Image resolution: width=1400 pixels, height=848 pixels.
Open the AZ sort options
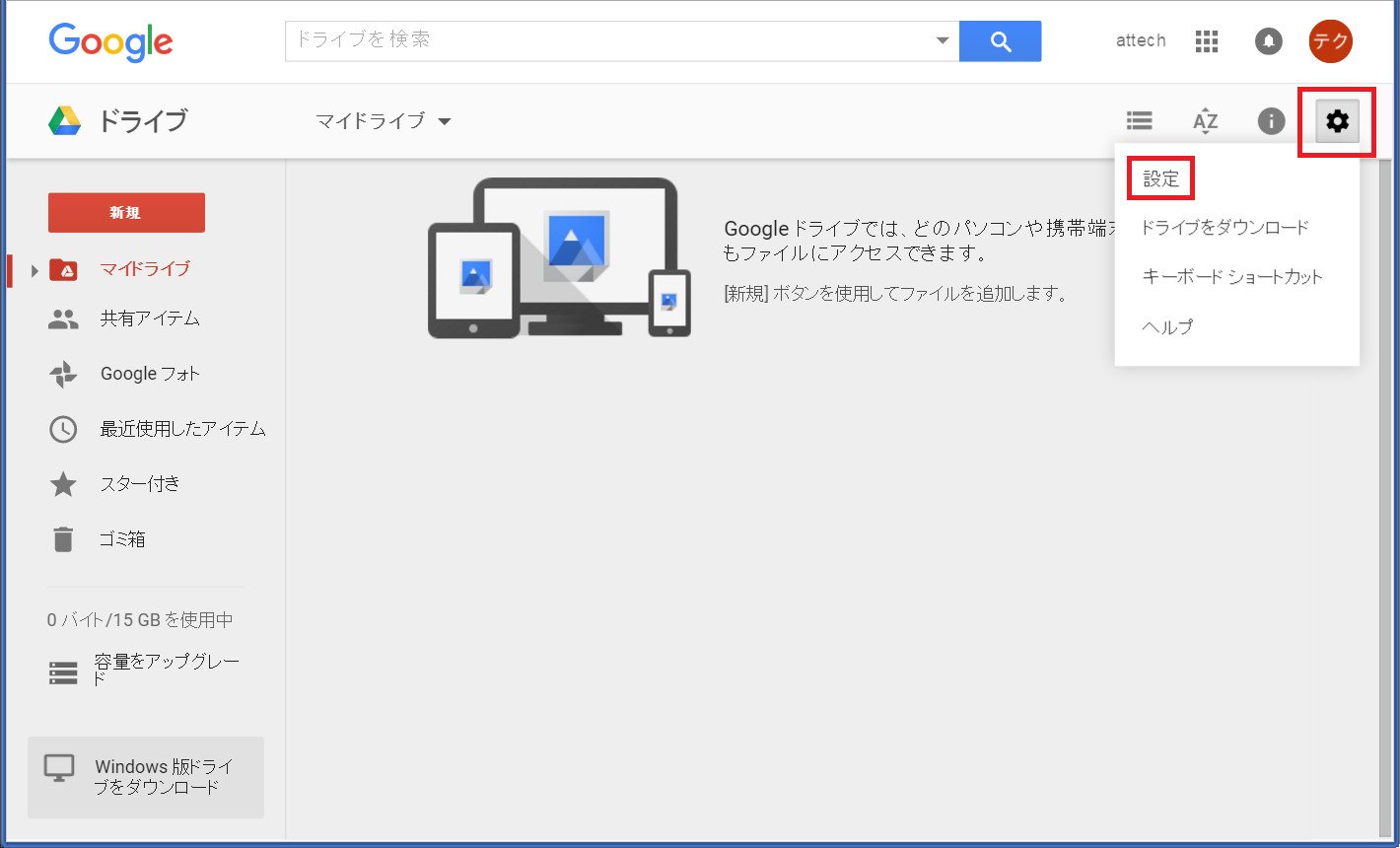(1205, 121)
